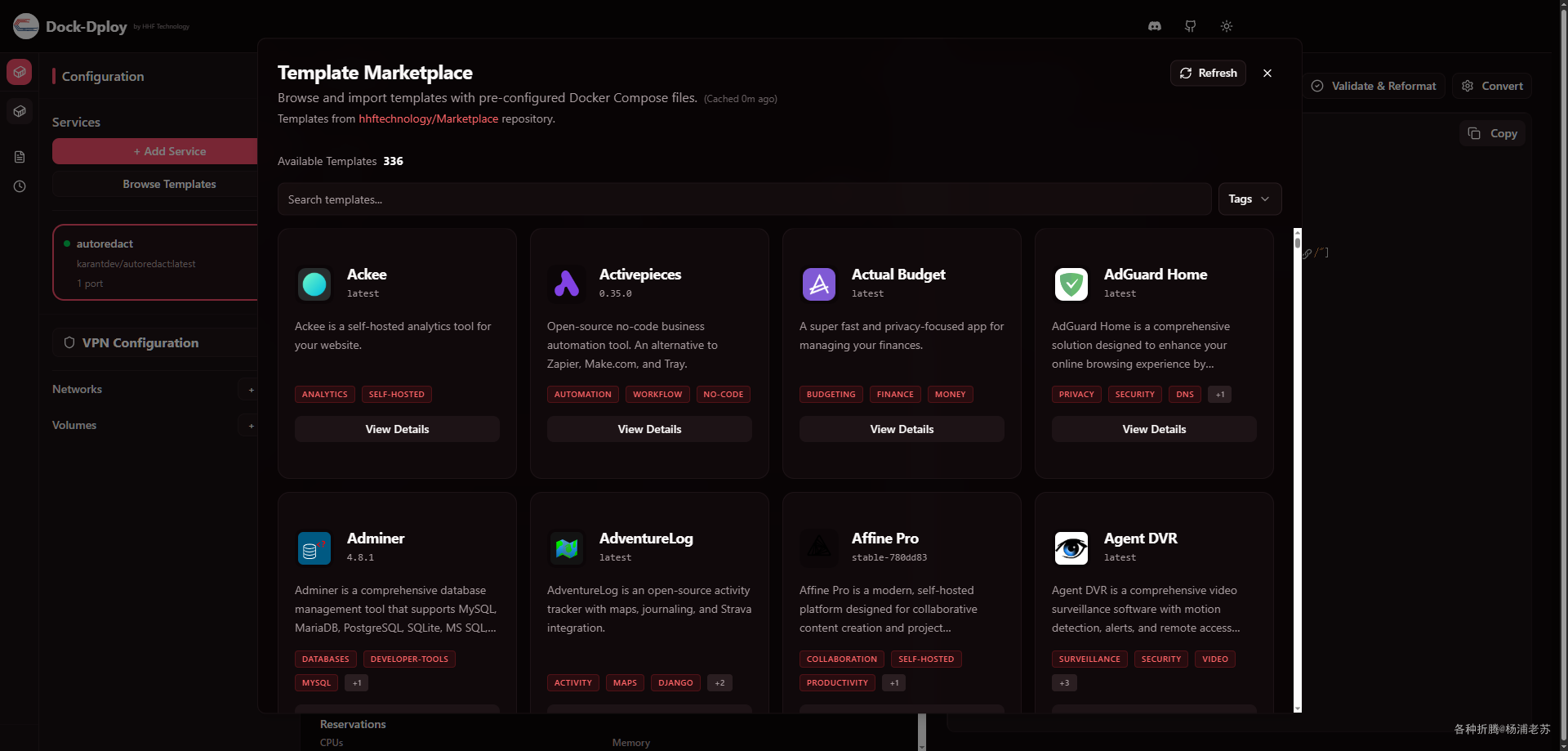Close the Template Marketplace dialog
This screenshot has width=1568, height=751.
pos(1267,73)
